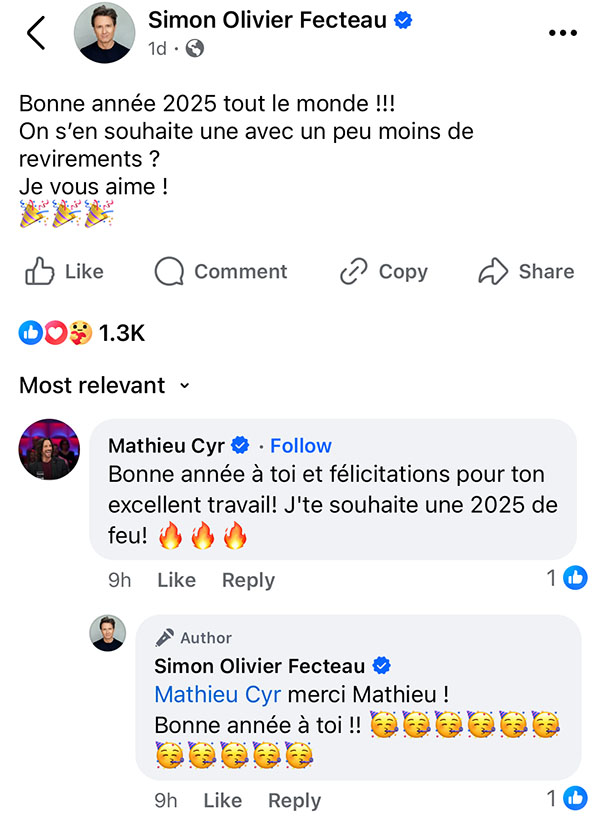Like Simon Olivier Fecteau's reply
The height and width of the screenshot is (816, 600).
click(223, 800)
